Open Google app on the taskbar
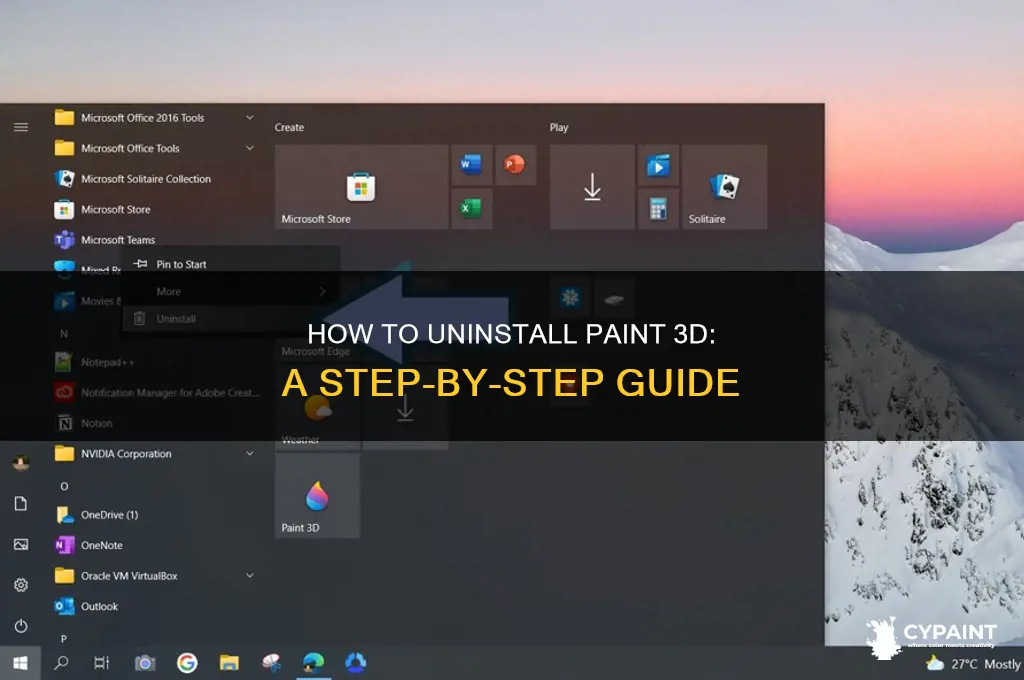1024x680 pixels. pyautogui.click(x=187, y=664)
